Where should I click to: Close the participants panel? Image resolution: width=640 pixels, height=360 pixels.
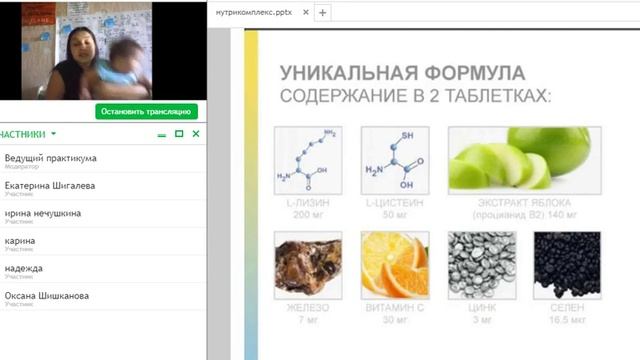click(196, 133)
